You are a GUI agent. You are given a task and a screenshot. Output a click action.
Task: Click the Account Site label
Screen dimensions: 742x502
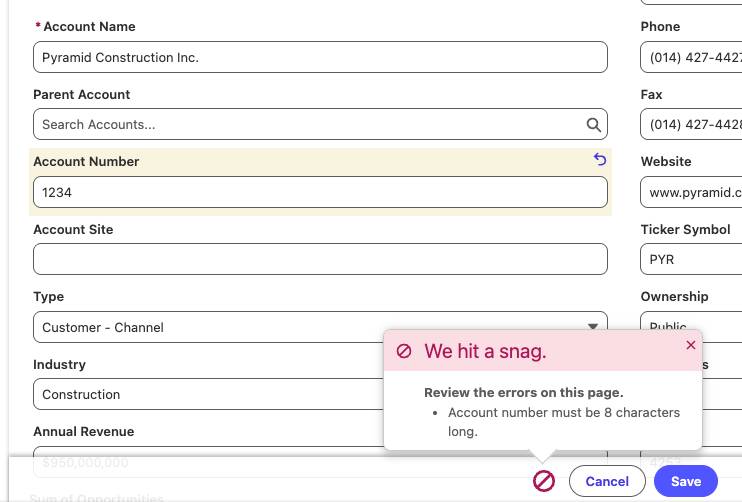(73, 229)
